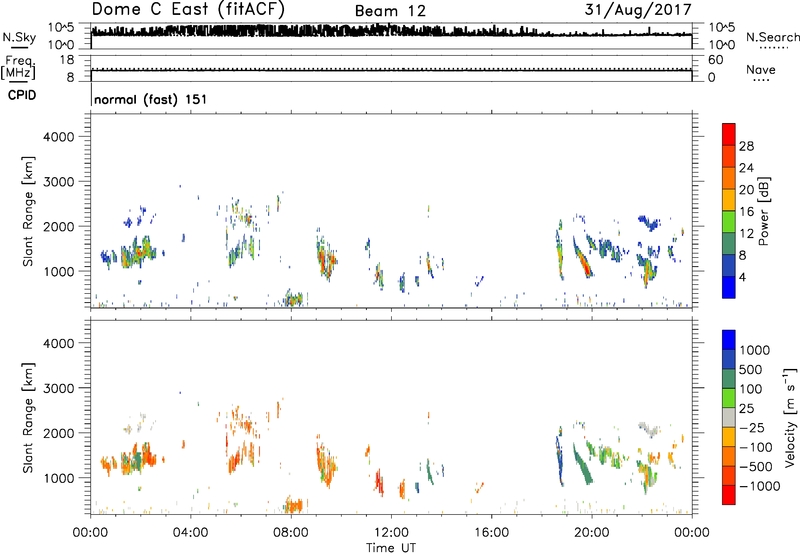Click the 'Velocity [m s⁻¹]' colorbar title
Image resolution: width=800 pixels, height=554 pixels.
(x=790, y=417)
